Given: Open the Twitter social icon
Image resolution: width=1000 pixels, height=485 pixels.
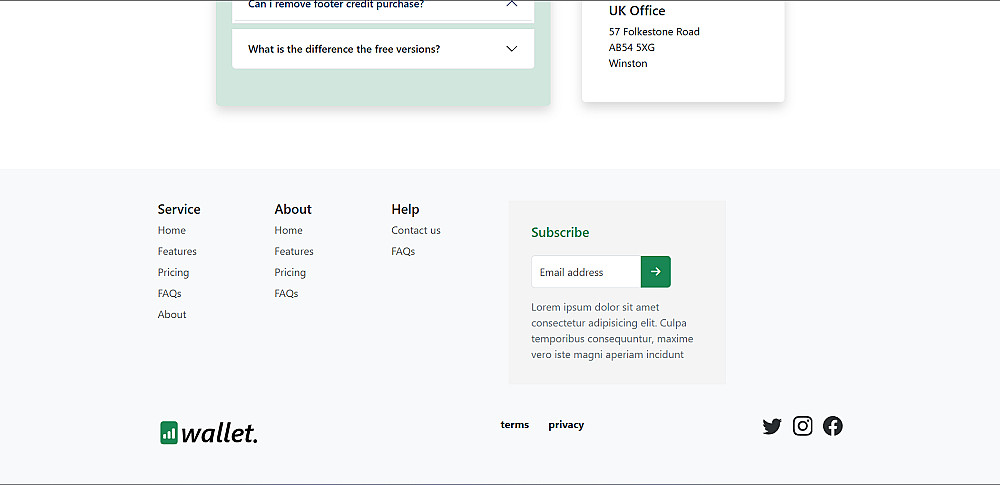Looking at the screenshot, I should 771,426.
